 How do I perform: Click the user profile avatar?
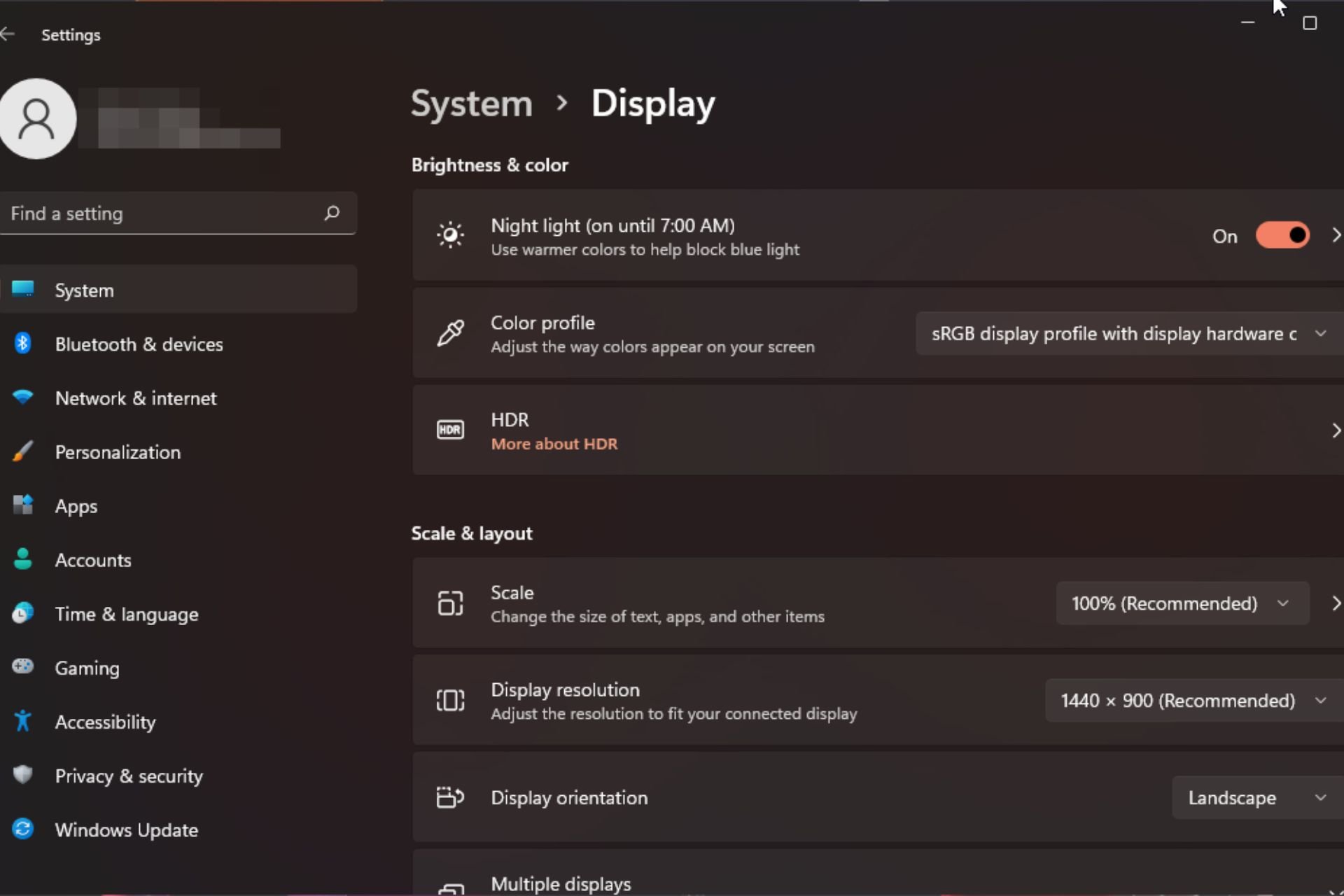pyautogui.click(x=38, y=118)
